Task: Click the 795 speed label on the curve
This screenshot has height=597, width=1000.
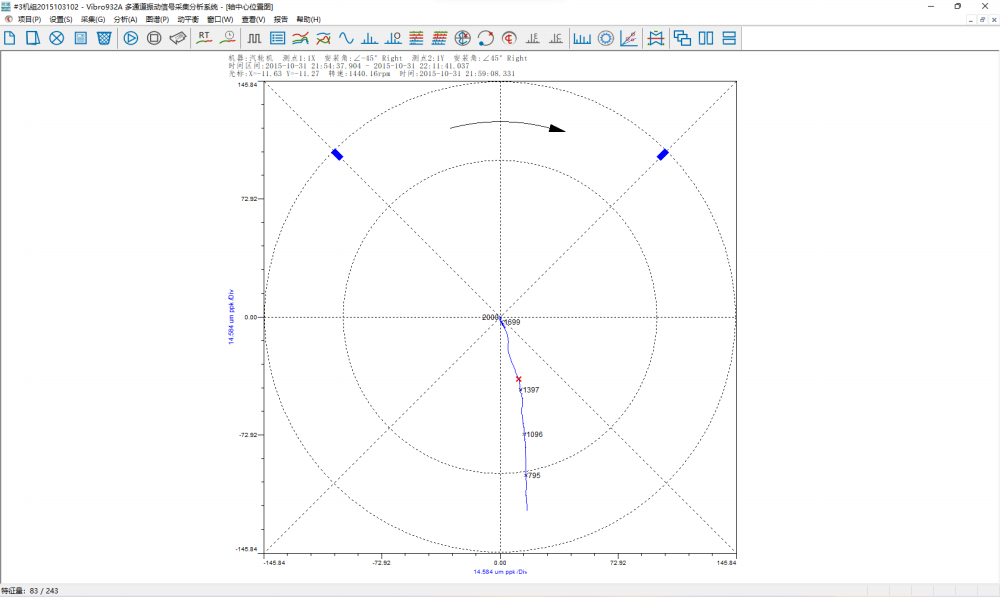Action: pyautogui.click(x=534, y=475)
